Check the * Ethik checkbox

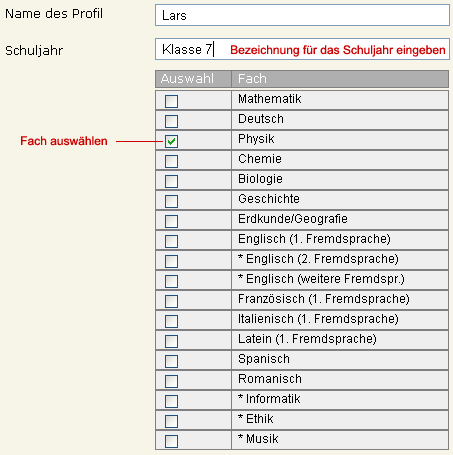click(x=171, y=421)
